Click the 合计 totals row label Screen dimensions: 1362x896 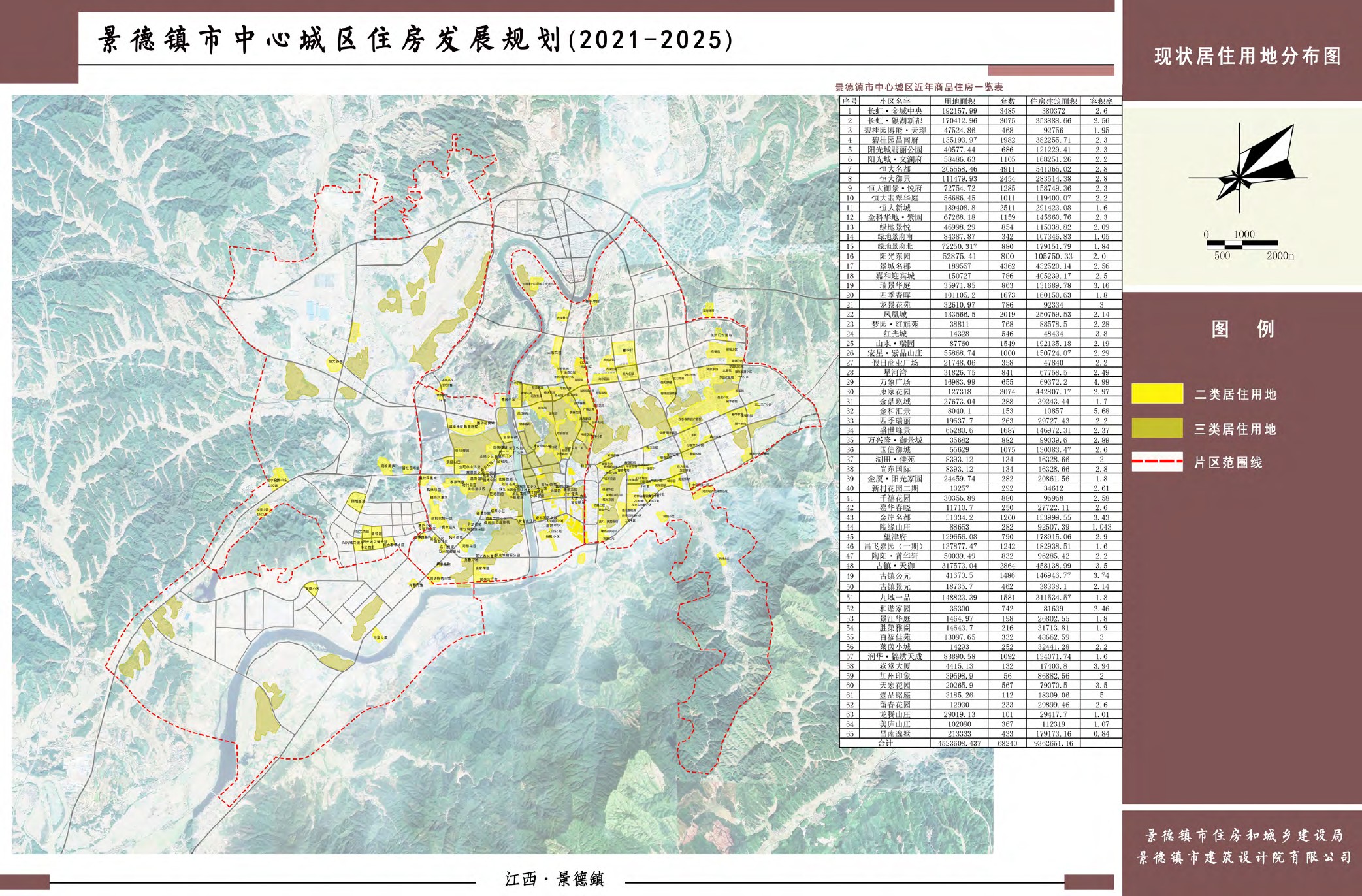tap(885, 743)
